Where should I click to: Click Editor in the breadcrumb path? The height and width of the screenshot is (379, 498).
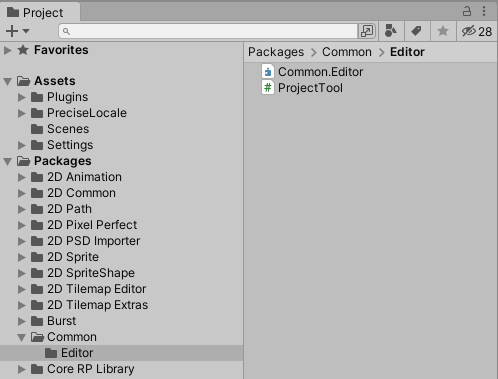click(407, 52)
